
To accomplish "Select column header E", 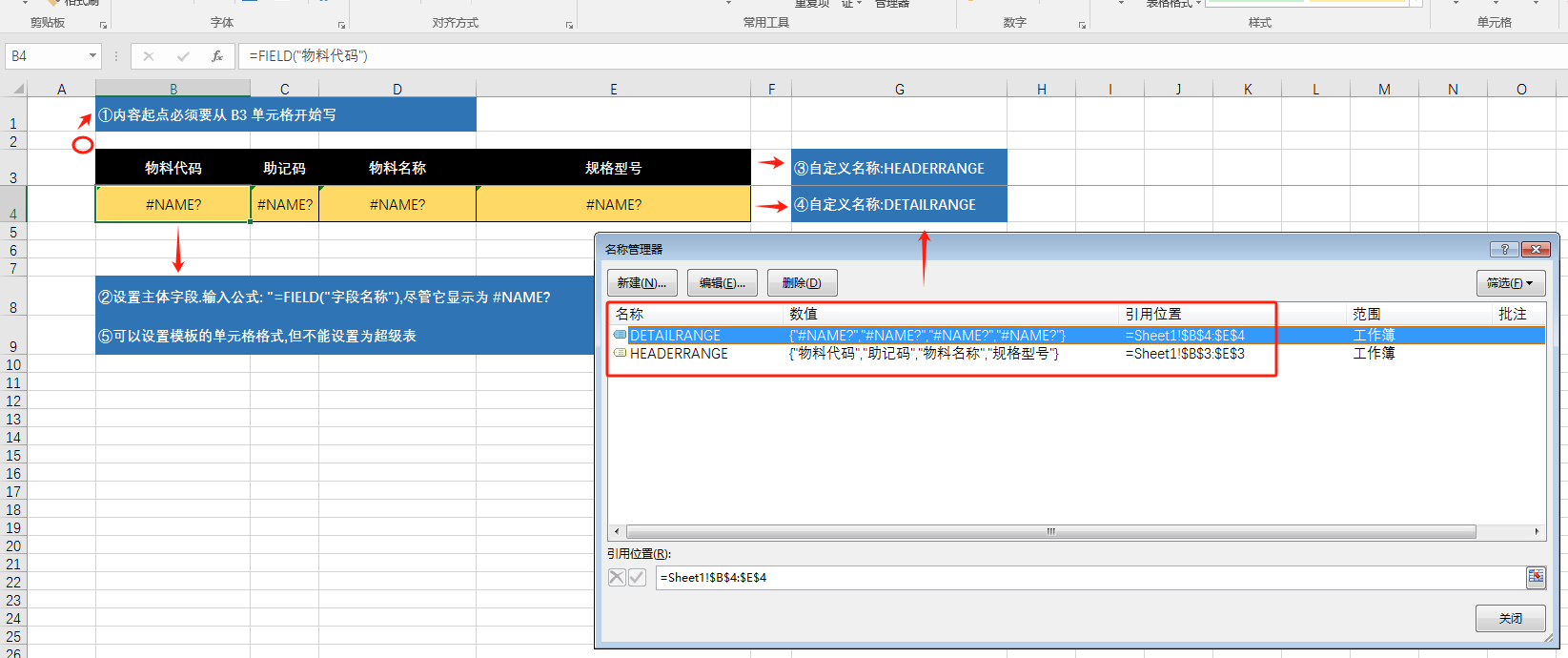I will pos(613,89).
